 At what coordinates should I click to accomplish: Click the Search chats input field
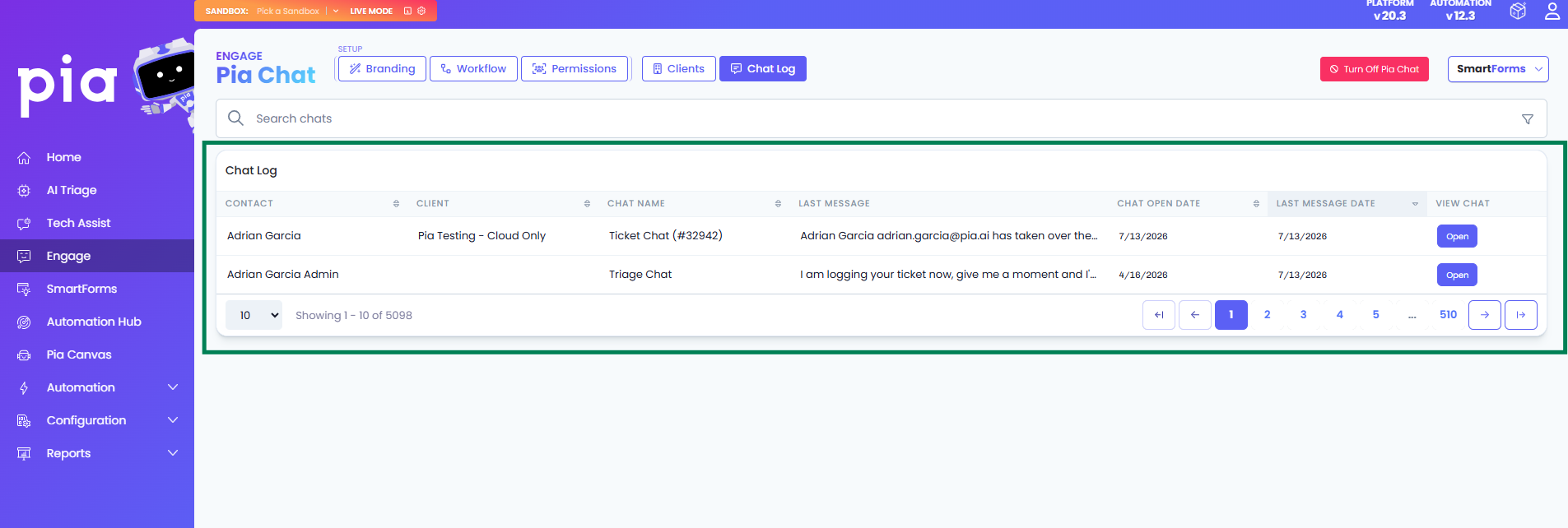881,118
